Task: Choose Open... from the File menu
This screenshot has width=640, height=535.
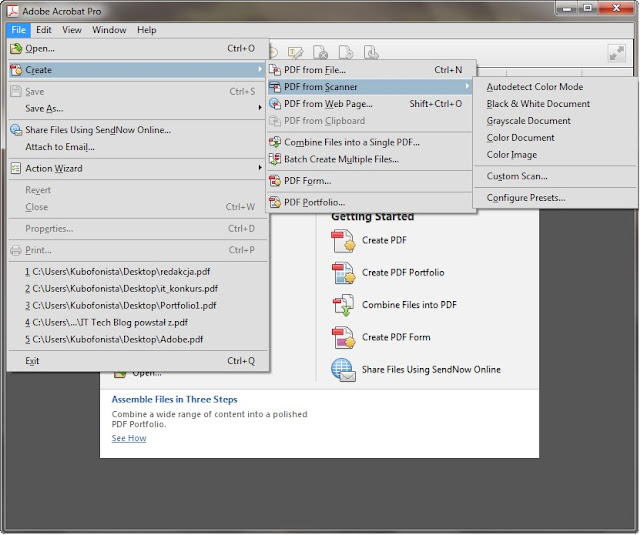Action: 138,49
